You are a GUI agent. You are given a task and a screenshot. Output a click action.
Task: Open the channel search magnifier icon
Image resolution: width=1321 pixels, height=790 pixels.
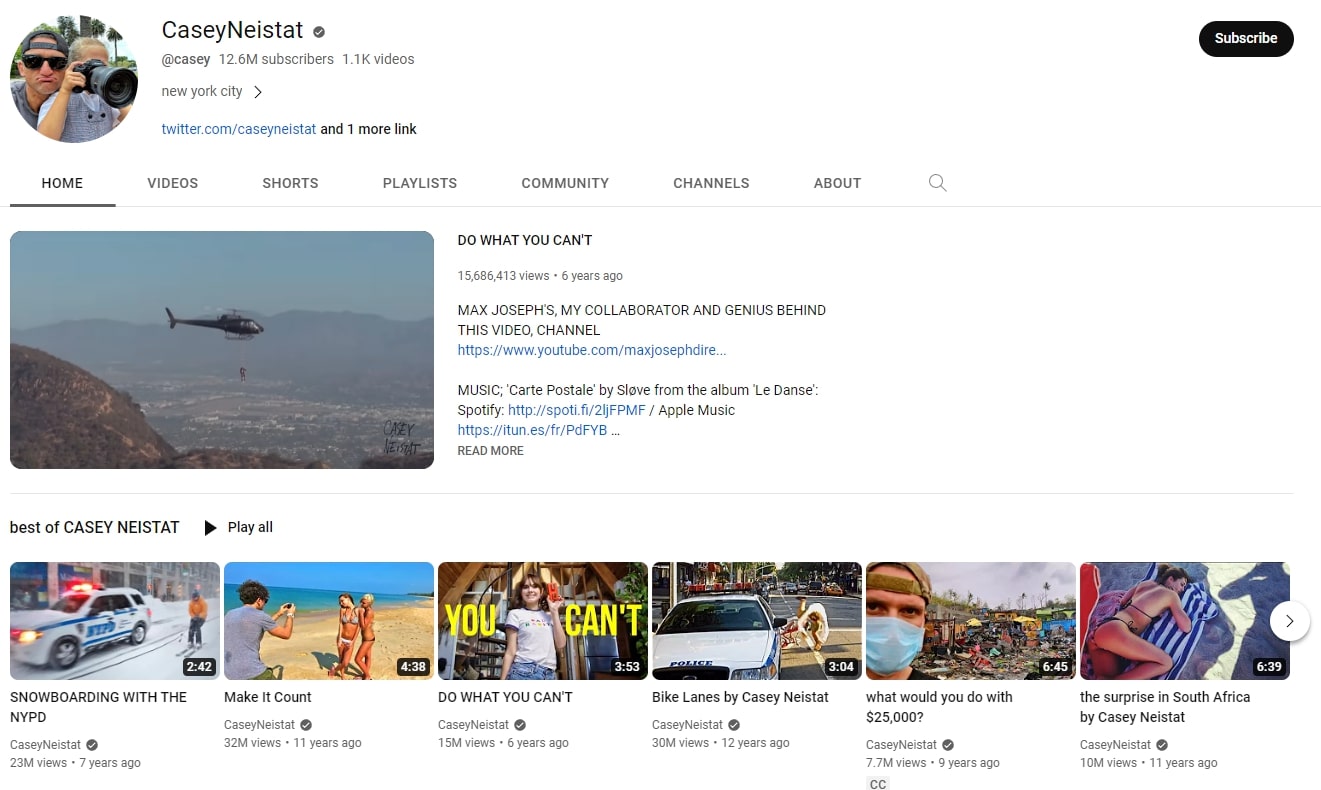click(x=937, y=183)
